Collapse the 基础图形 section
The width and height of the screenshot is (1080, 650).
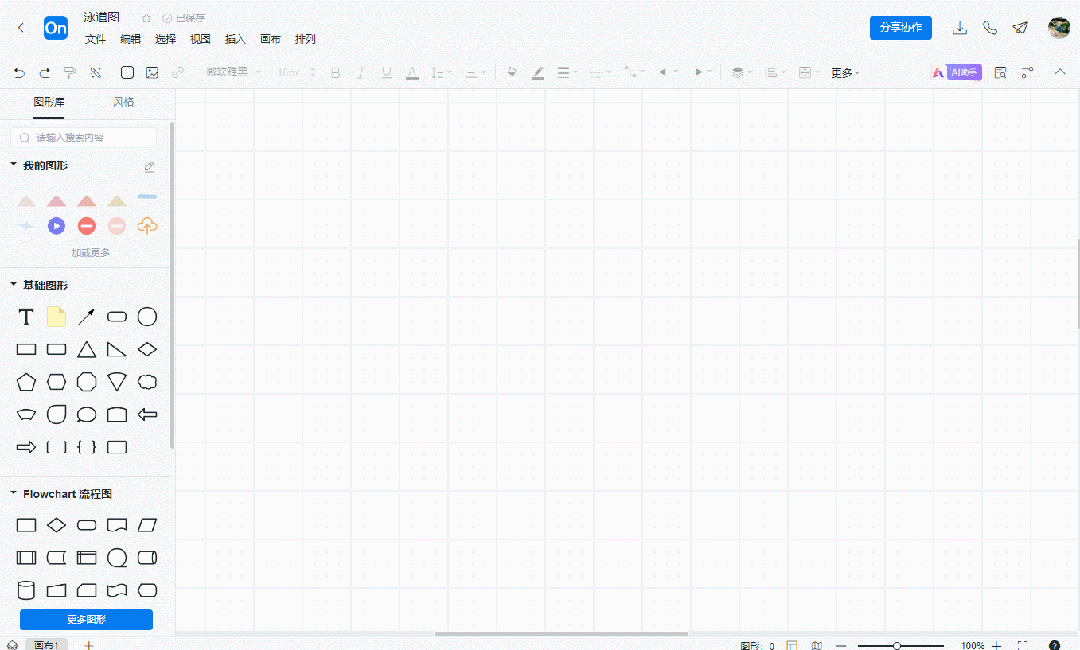coord(13,284)
